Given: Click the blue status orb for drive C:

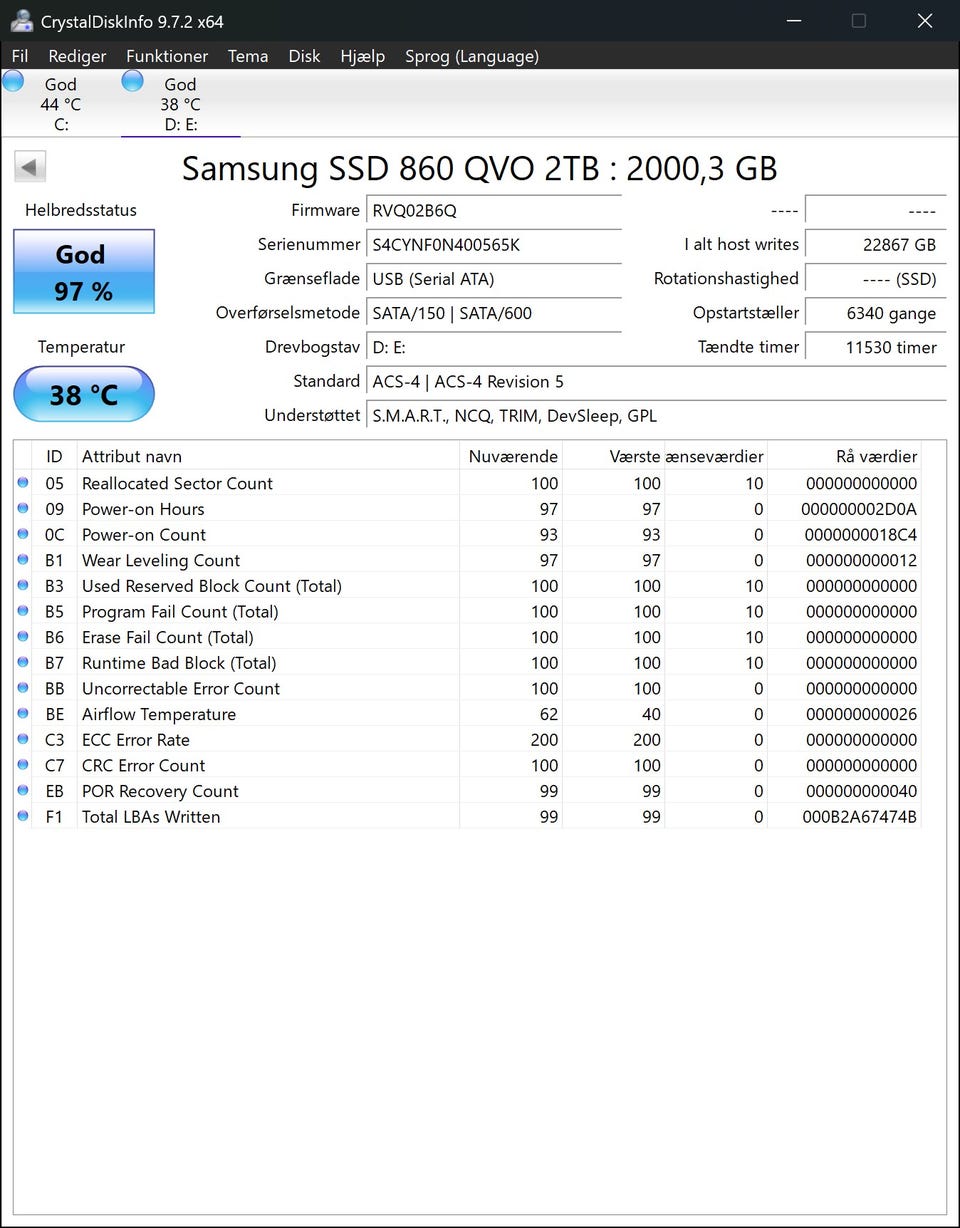Looking at the screenshot, I should point(13,82).
